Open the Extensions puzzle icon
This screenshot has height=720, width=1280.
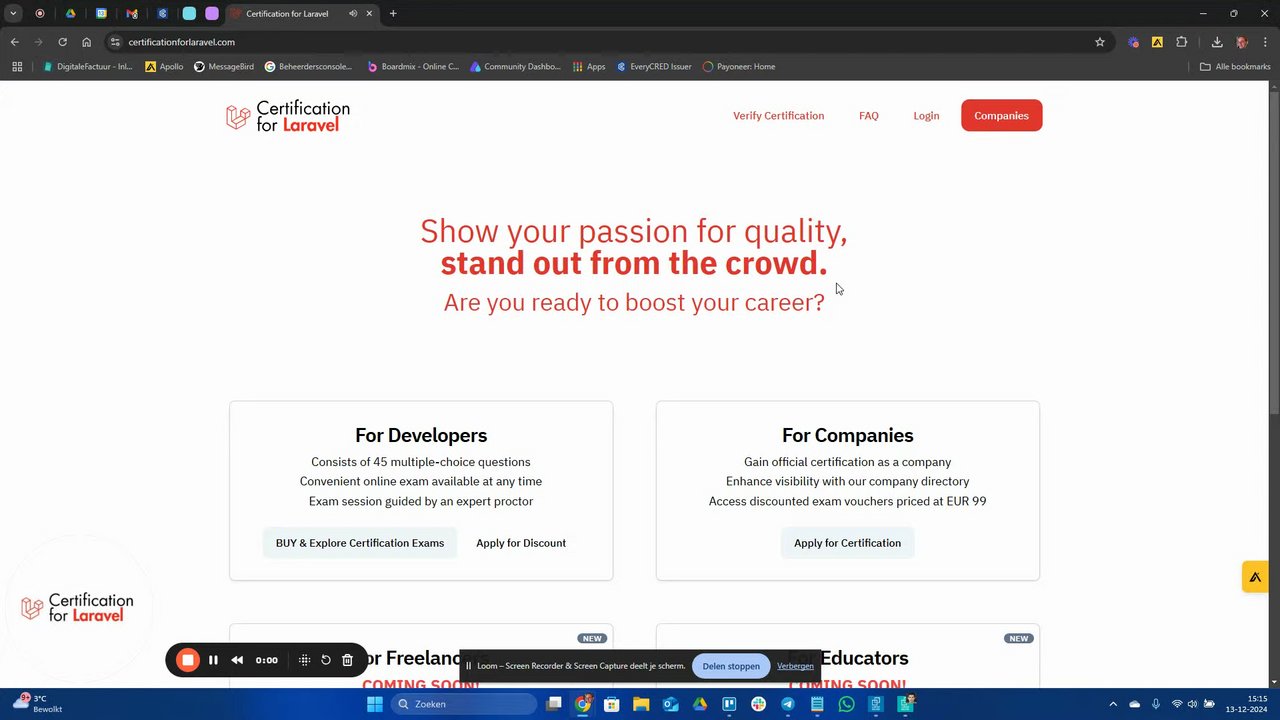tap(1182, 42)
